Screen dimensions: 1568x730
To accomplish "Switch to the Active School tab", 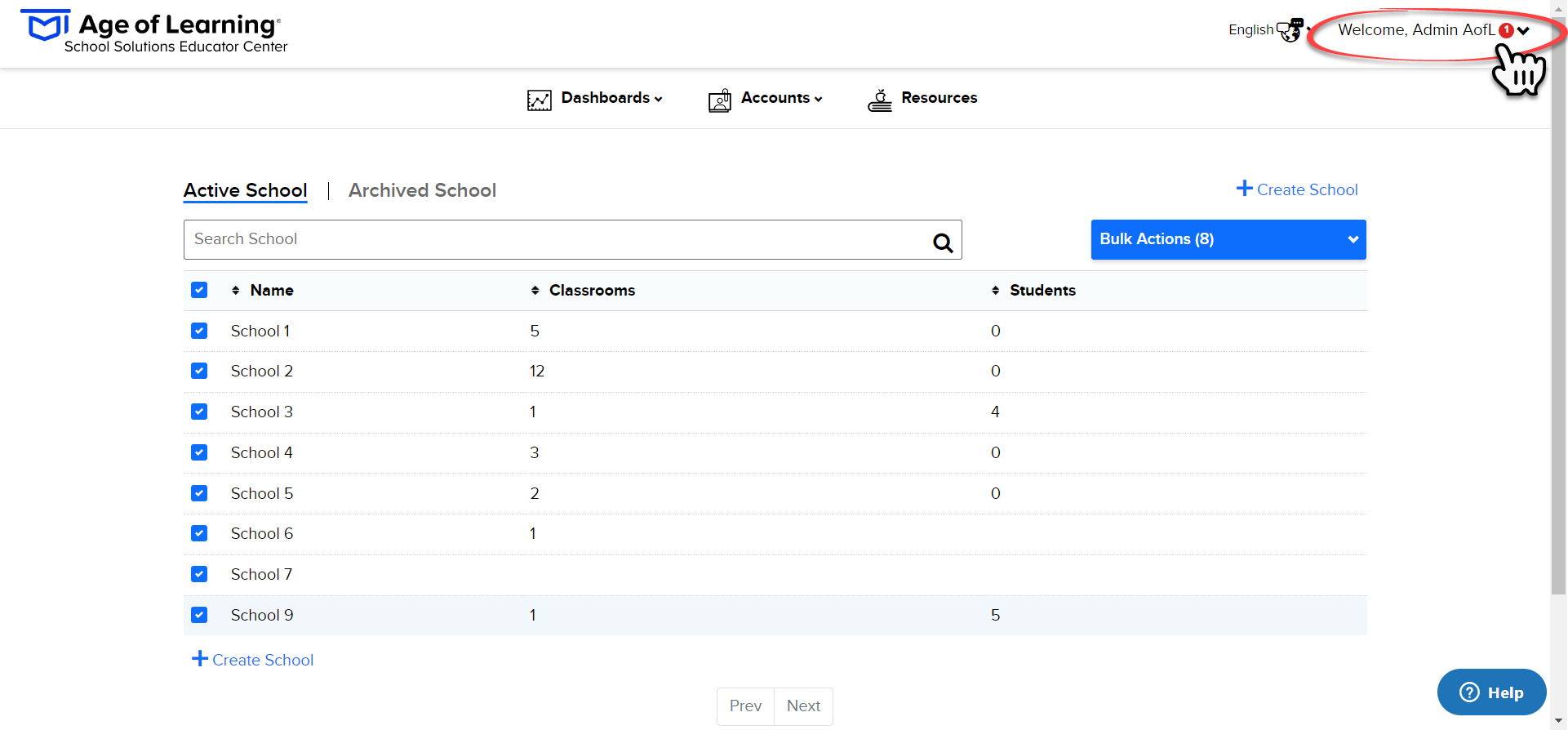I will 246,190.
